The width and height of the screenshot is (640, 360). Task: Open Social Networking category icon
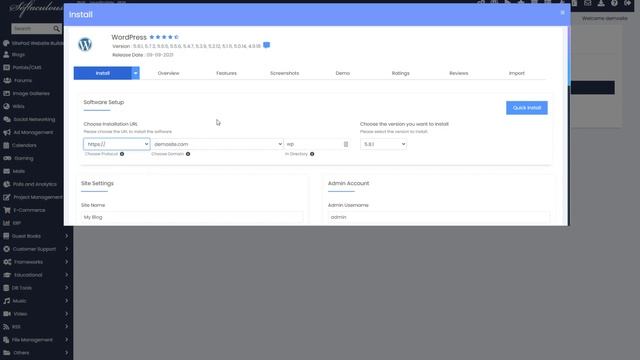[7, 119]
